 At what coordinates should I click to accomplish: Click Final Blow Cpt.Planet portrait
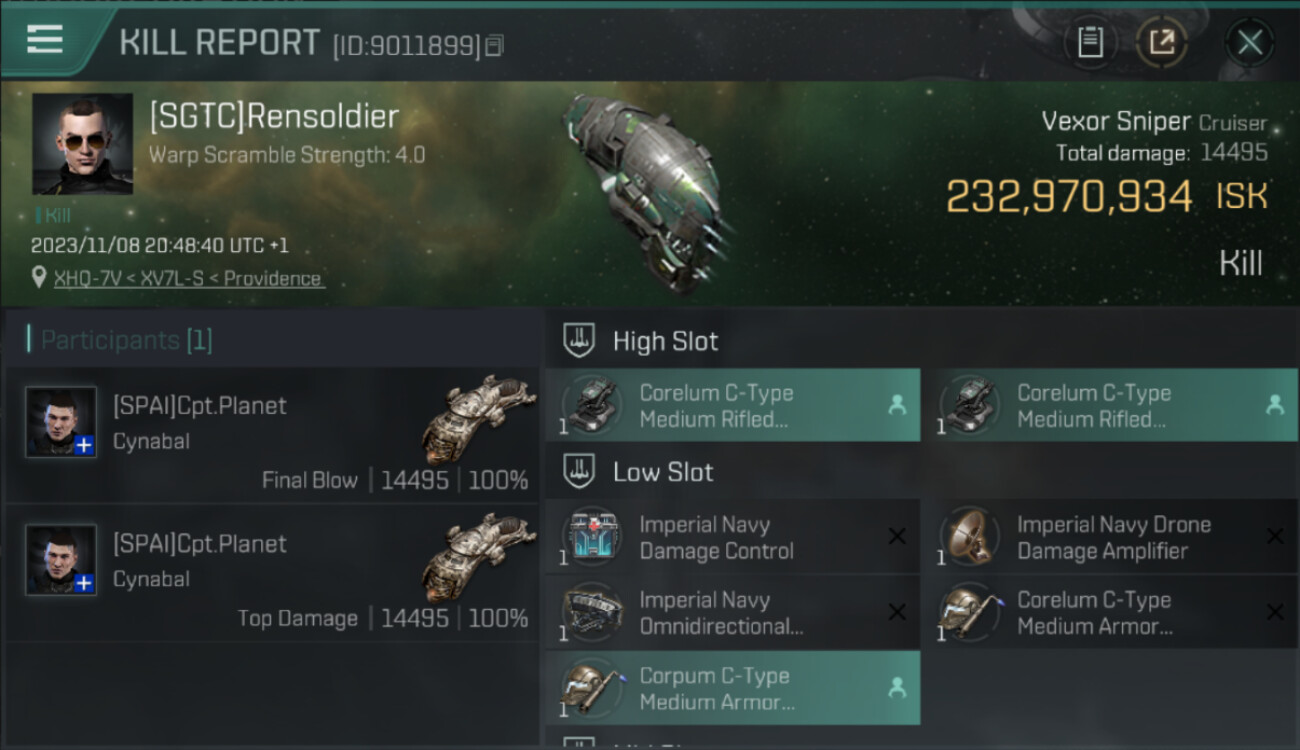click(61, 422)
